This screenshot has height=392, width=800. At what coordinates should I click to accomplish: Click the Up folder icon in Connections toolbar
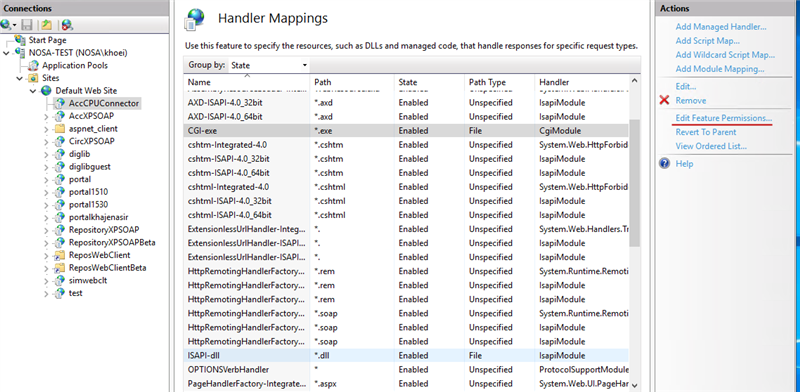tap(46, 24)
